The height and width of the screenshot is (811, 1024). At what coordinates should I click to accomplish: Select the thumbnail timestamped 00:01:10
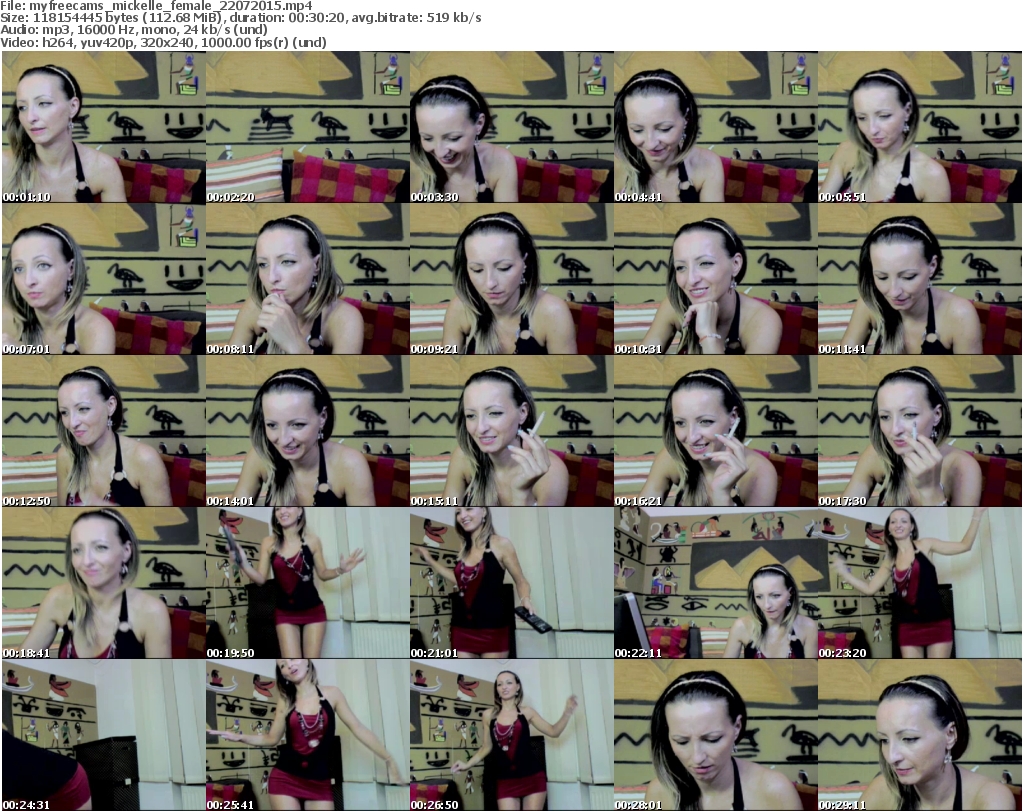coord(103,127)
